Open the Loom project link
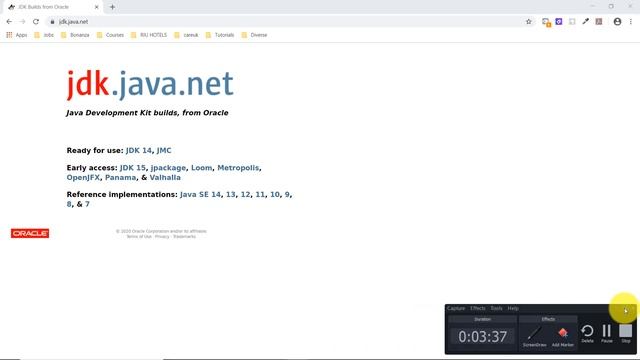Image resolution: width=640 pixels, height=360 pixels. [x=202, y=168]
